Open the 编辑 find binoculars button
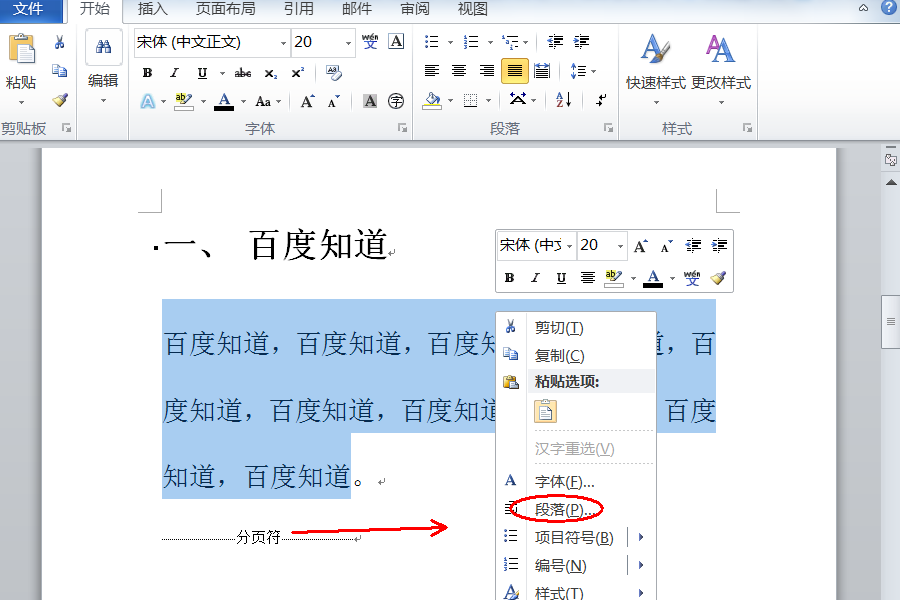 tap(103, 47)
